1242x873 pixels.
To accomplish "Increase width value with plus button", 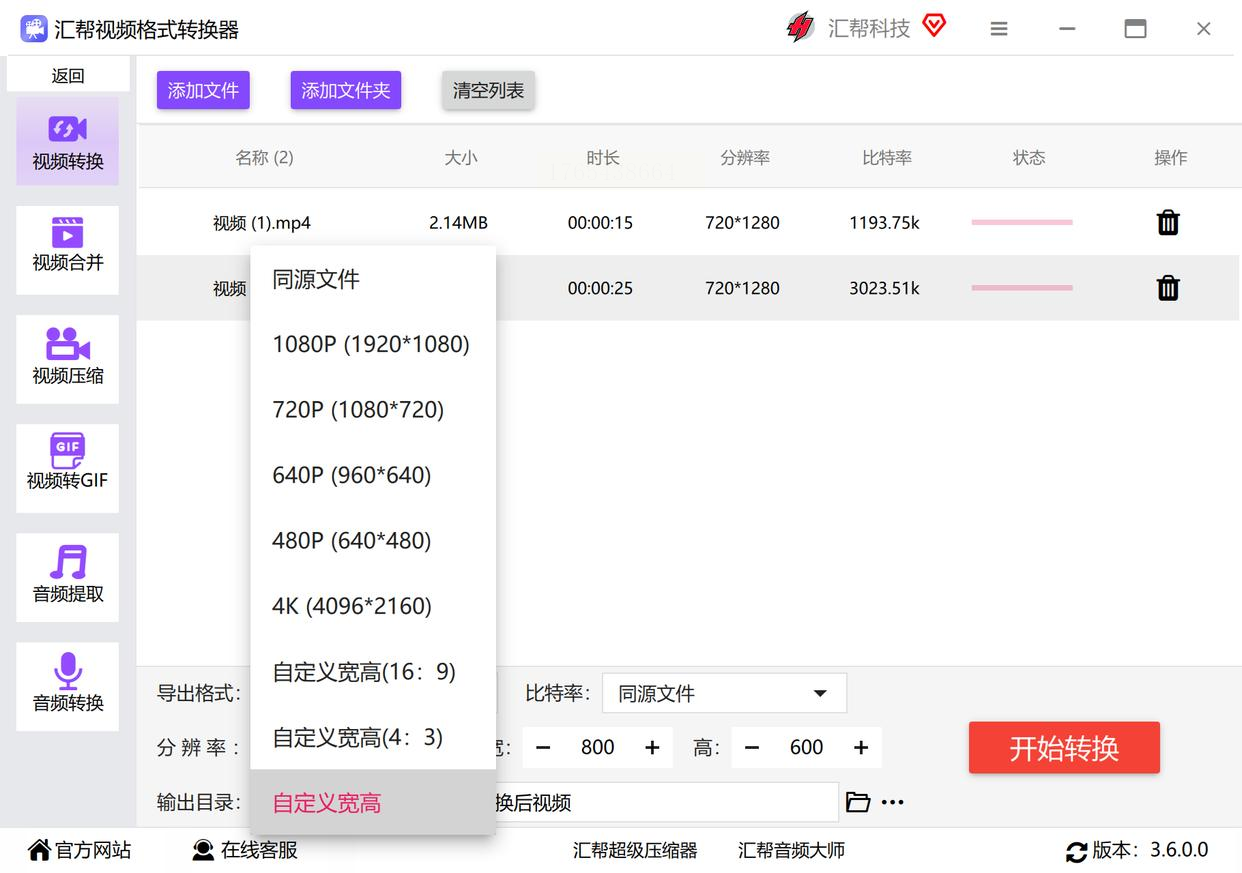I will (652, 748).
